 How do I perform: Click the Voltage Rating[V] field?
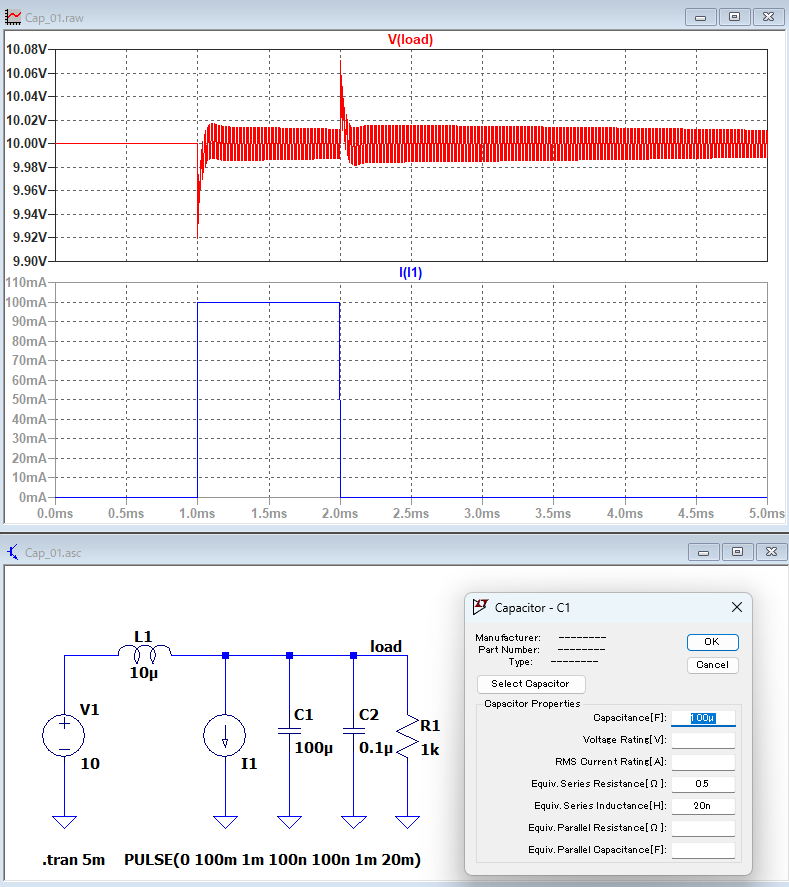point(702,740)
